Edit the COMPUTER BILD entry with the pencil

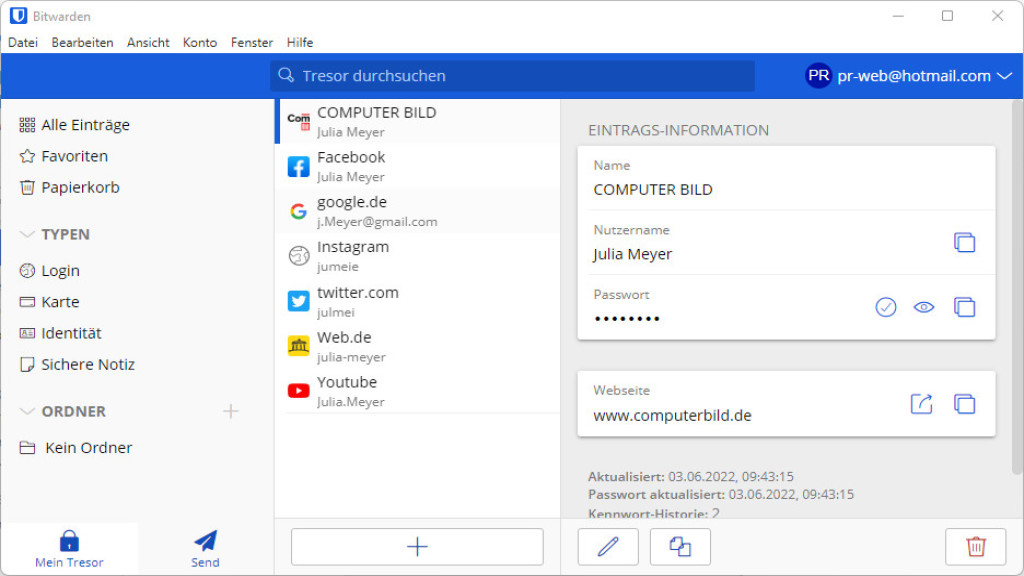coord(607,546)
